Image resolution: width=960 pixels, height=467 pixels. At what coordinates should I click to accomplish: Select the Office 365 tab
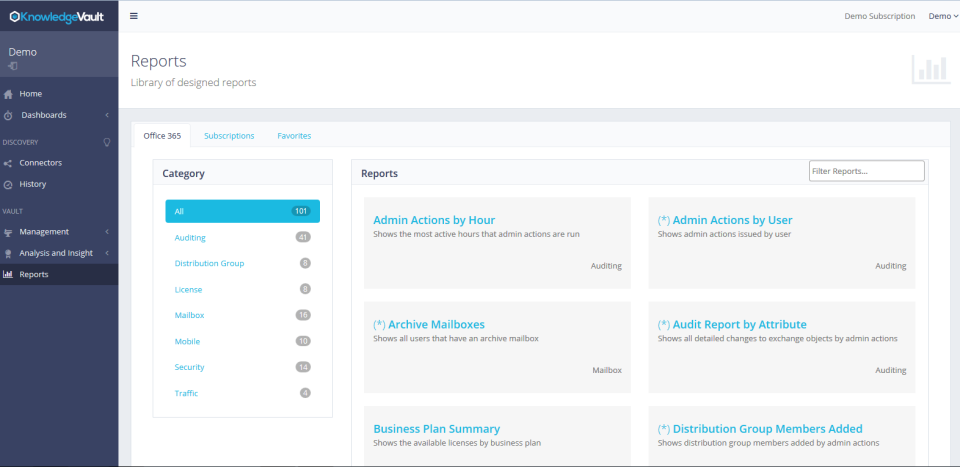[162, 136]
